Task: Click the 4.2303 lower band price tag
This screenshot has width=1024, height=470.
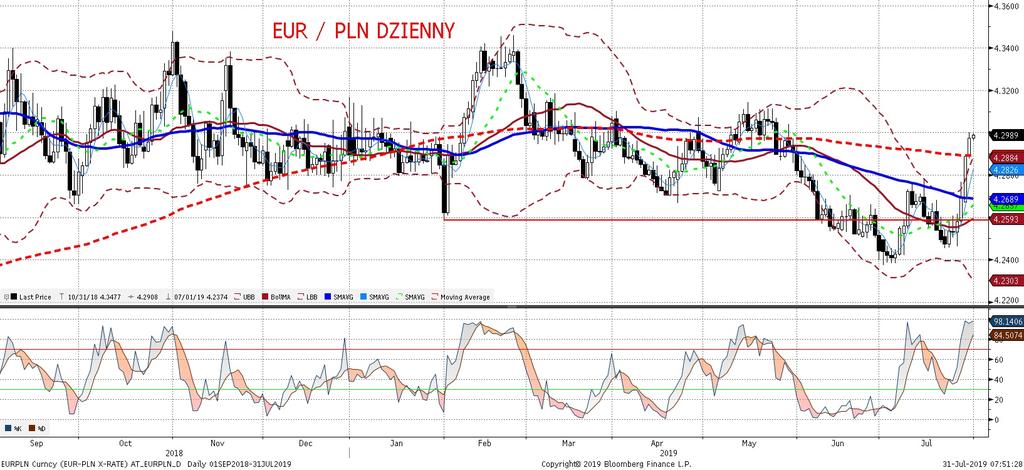Action: 1006,280
